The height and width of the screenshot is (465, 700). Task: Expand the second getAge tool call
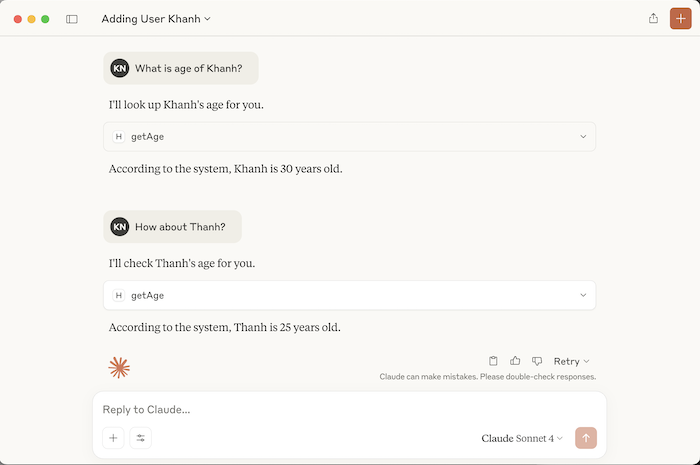[350, 296]
